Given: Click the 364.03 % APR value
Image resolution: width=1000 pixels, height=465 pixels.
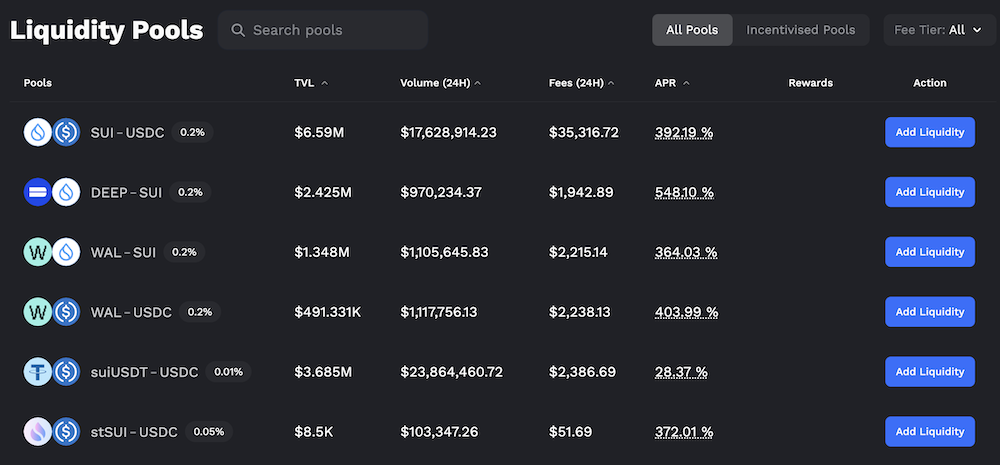Looking at the screenshot, I should pyautogui.click(x=686, y=252).
